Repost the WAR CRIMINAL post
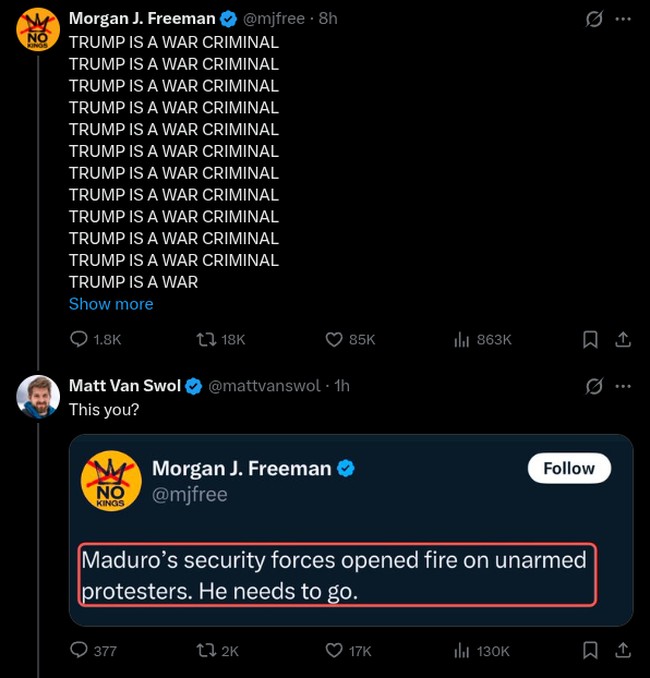Screen dimensions: 650x678 tap(206, 340)
